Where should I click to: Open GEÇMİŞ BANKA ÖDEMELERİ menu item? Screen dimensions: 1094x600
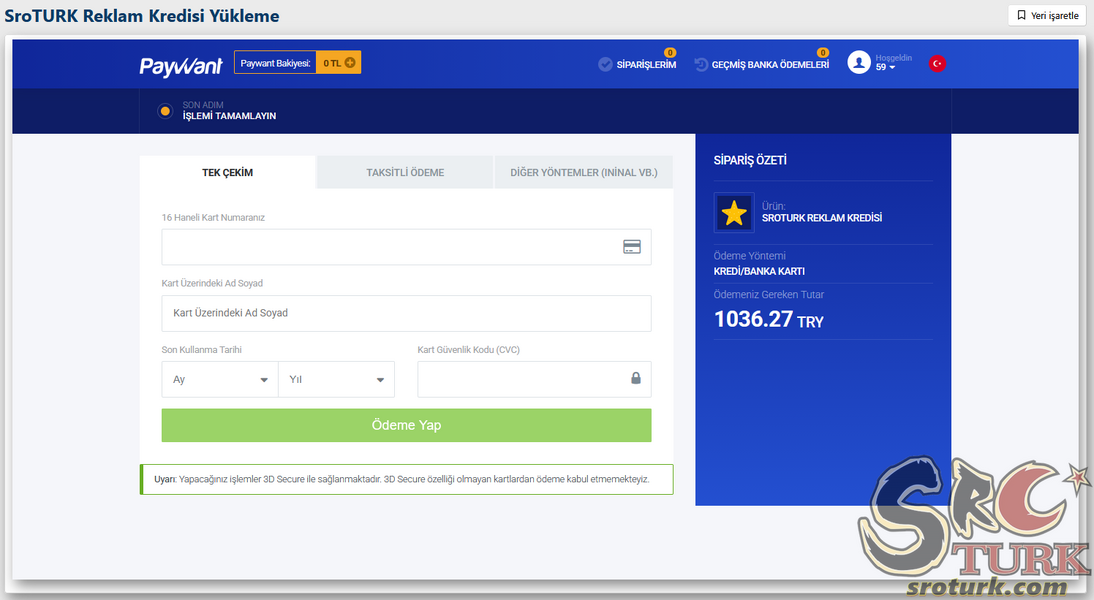tap(770, 65)
